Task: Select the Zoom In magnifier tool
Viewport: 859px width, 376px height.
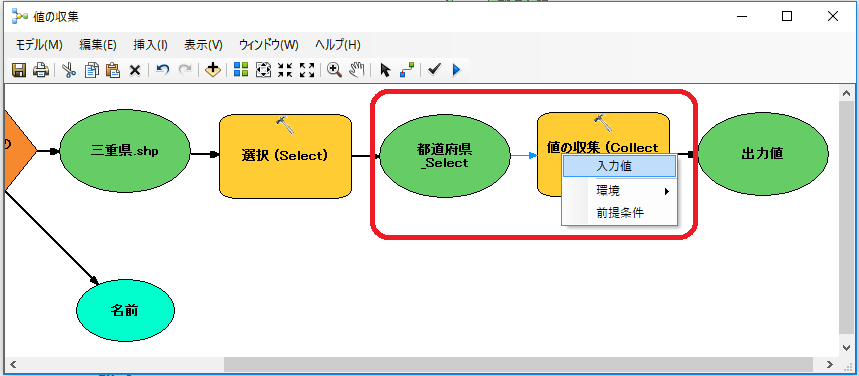Action: tap(334, 70)
